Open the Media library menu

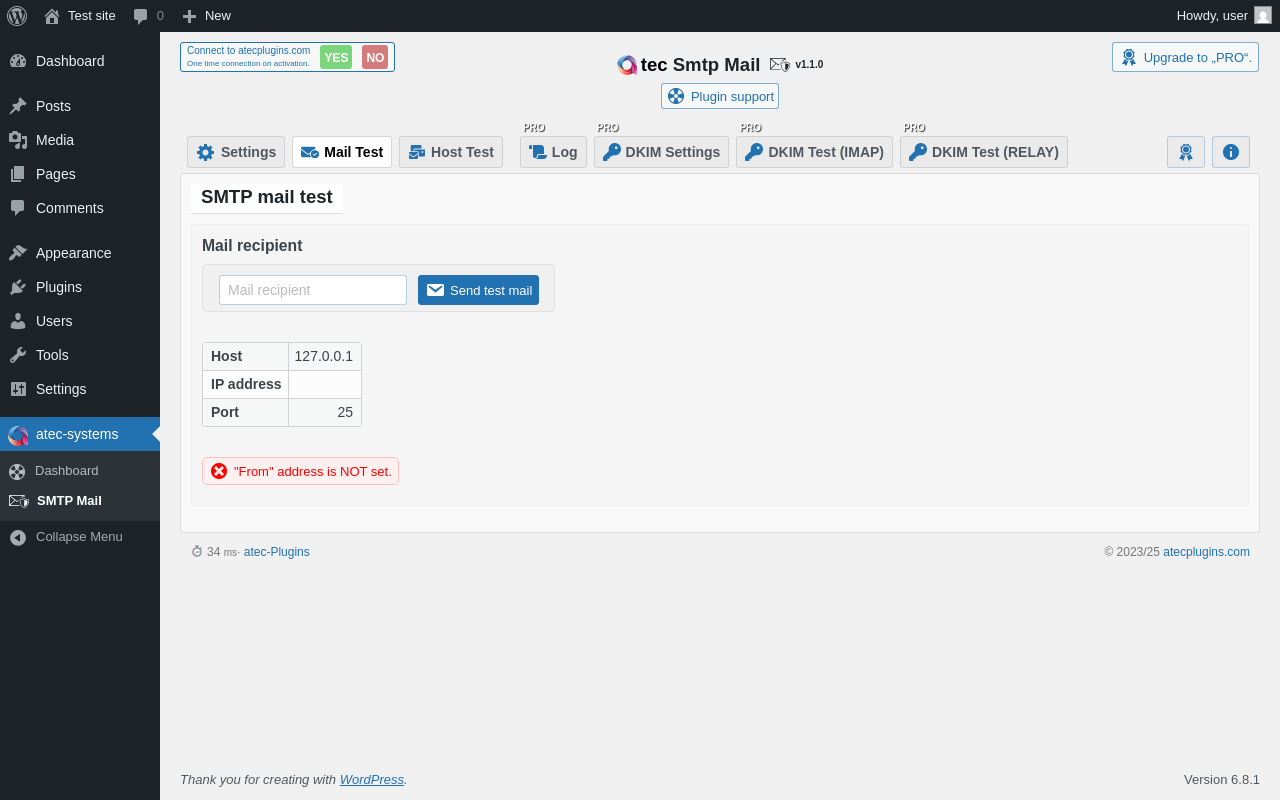pyautogui.click(x=80, y=140)
